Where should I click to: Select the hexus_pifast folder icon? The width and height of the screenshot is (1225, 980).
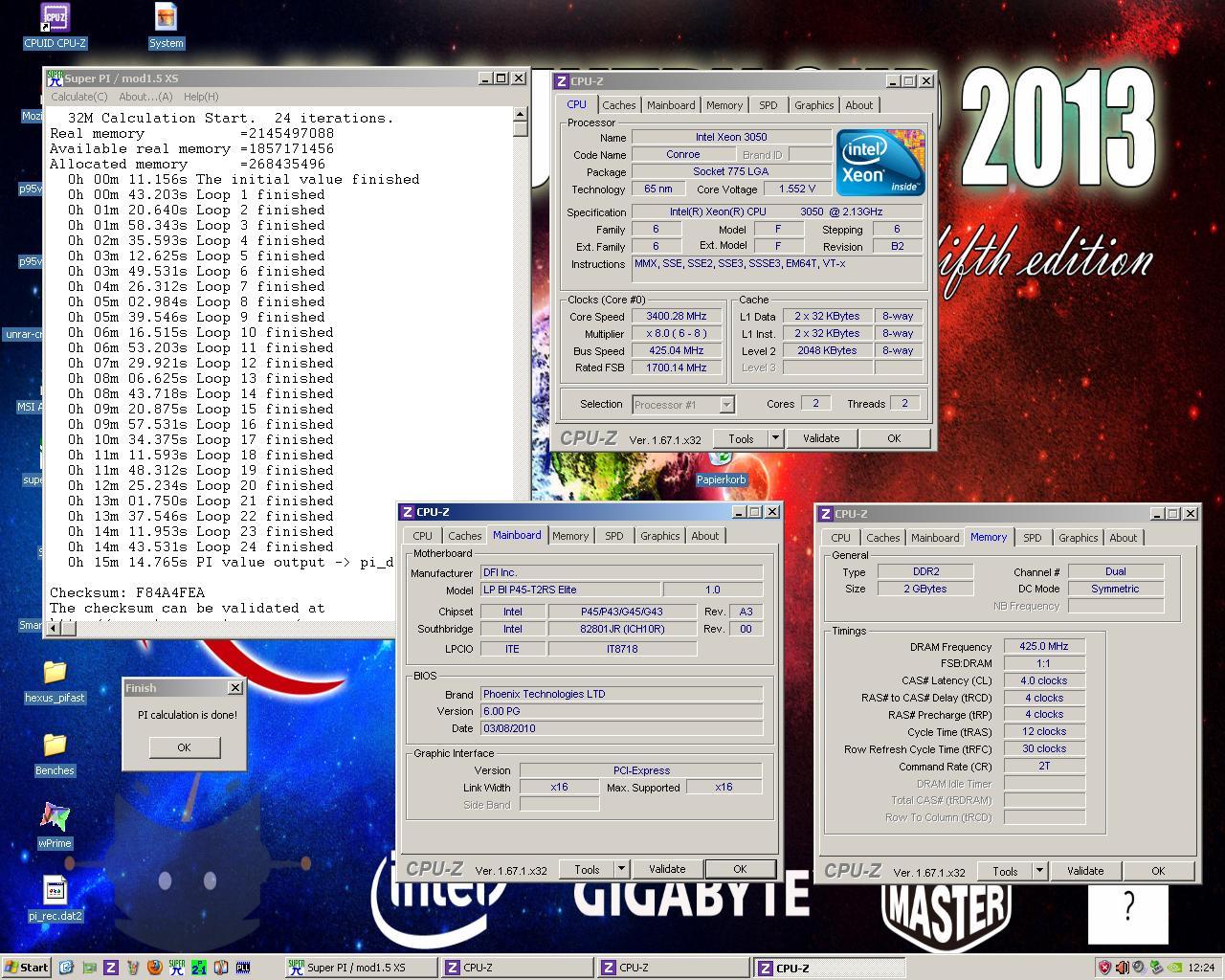(x=55, y=681)
